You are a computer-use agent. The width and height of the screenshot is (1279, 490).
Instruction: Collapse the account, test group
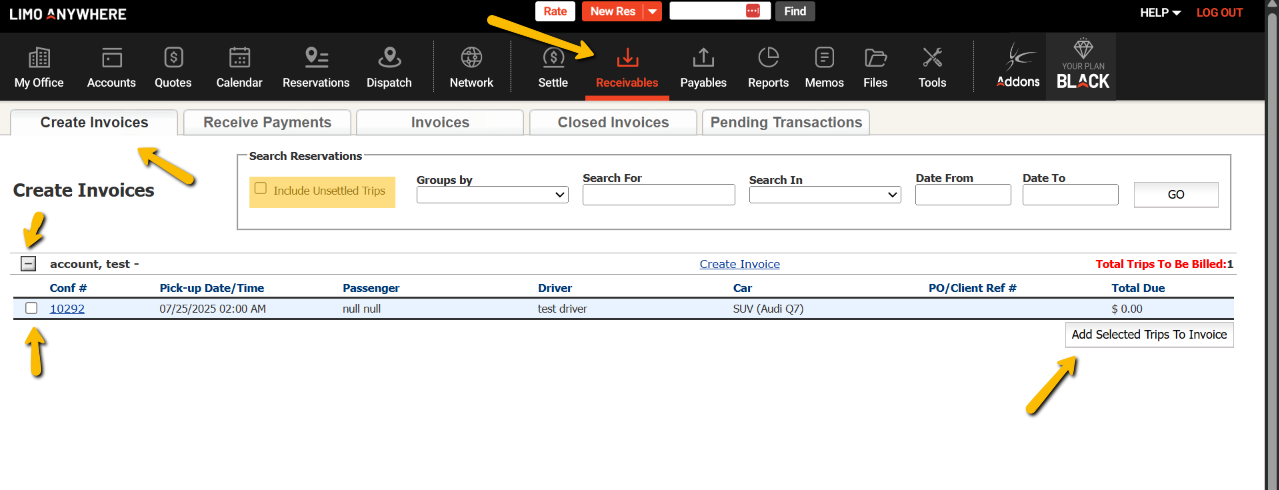[29, 264]
